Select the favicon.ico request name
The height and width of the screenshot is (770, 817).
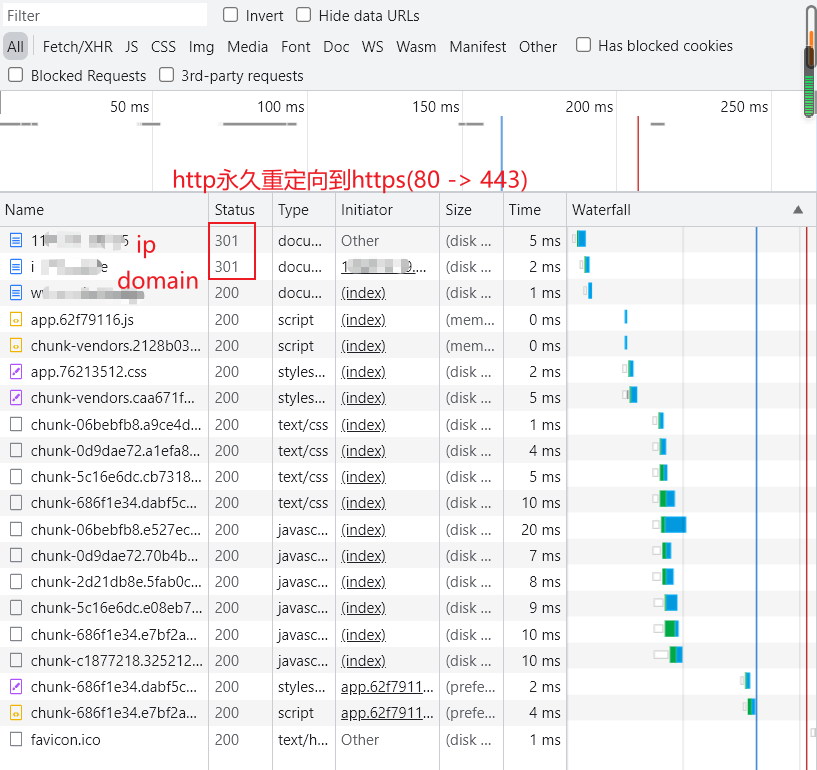pos(65,739)
